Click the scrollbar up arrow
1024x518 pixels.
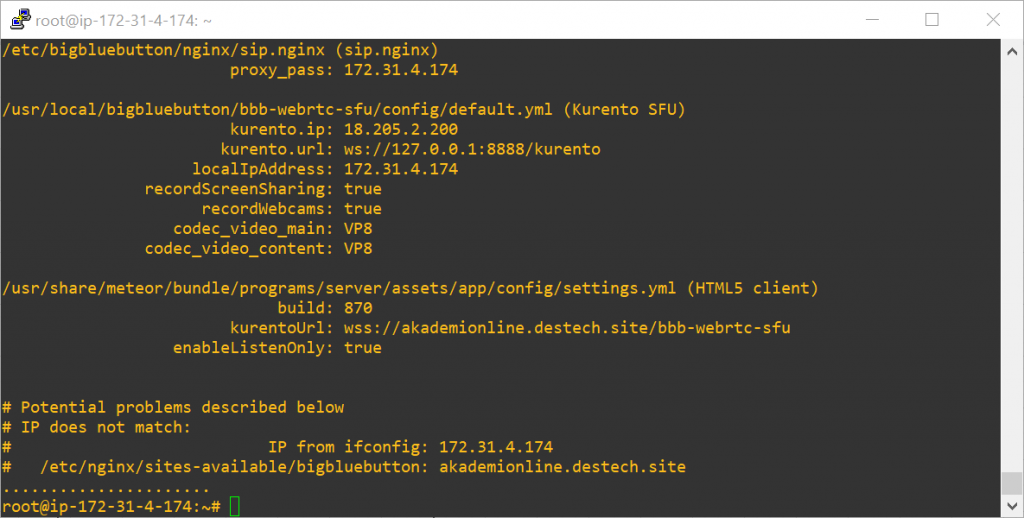1012,52
